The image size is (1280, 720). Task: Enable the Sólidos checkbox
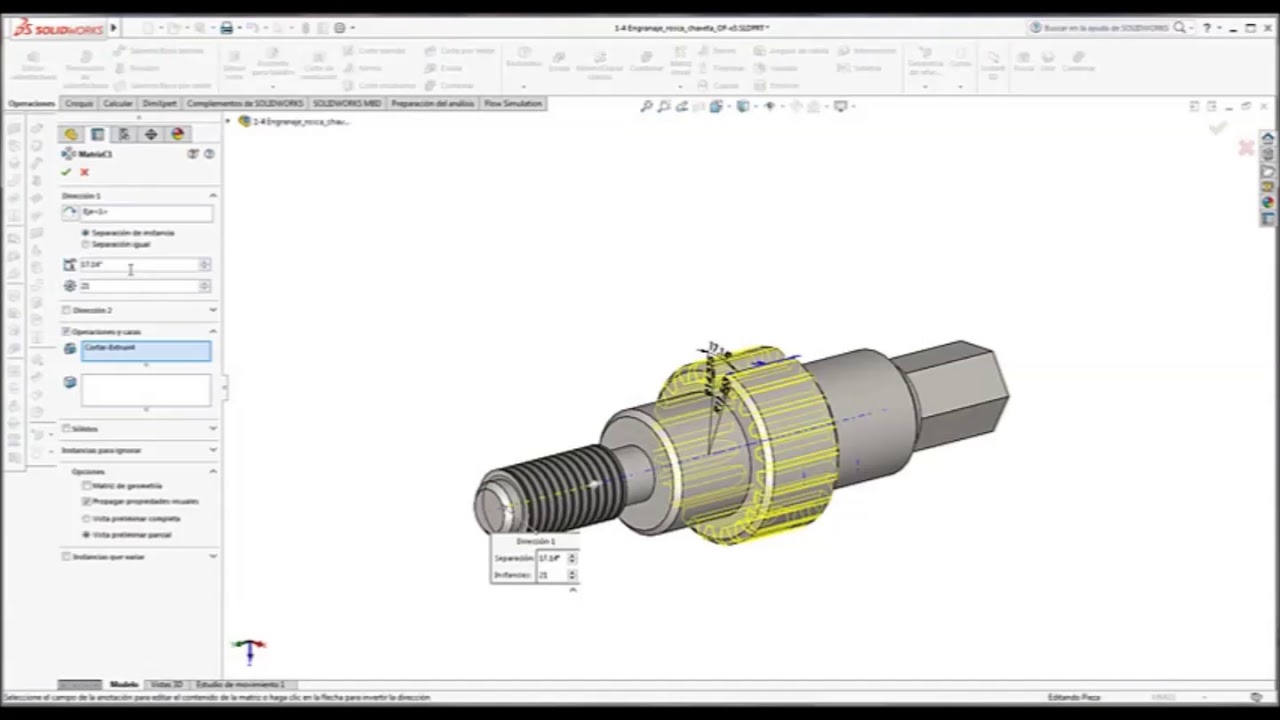(66, 428)
